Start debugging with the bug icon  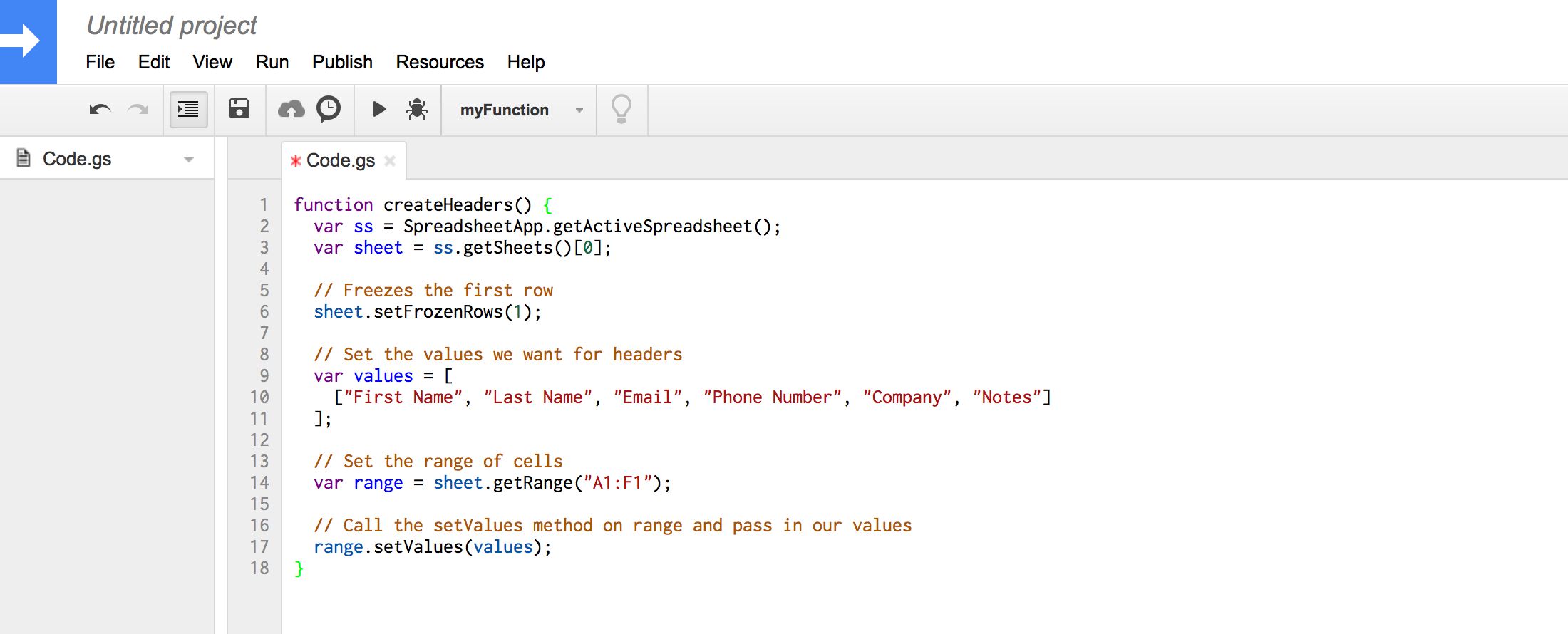[417, 109]
